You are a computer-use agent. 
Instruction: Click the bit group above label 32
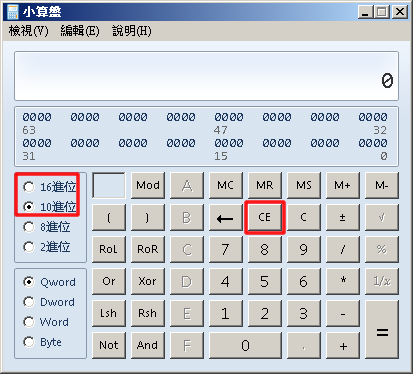point(373,117)
